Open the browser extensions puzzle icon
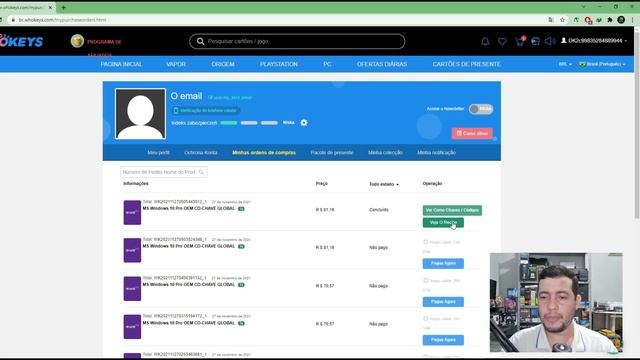The height and width of the screenshot is (360, 640). [610, 20]
